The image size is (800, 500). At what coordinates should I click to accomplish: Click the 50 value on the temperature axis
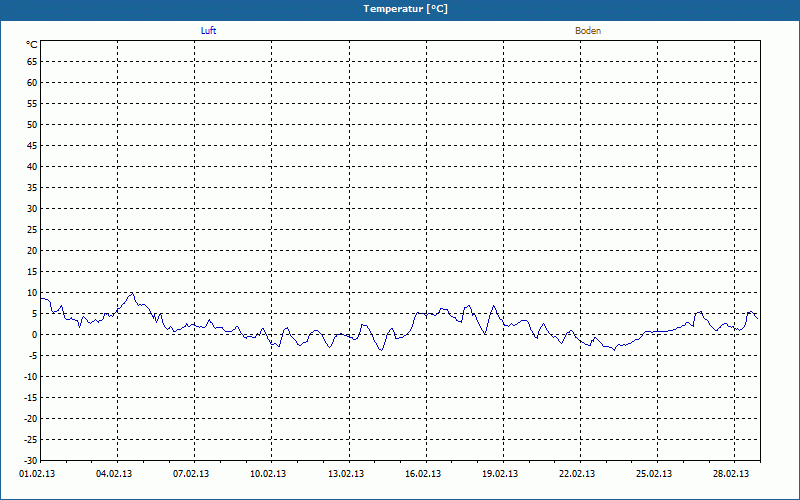pyautogui.click(x=32, y=124)
